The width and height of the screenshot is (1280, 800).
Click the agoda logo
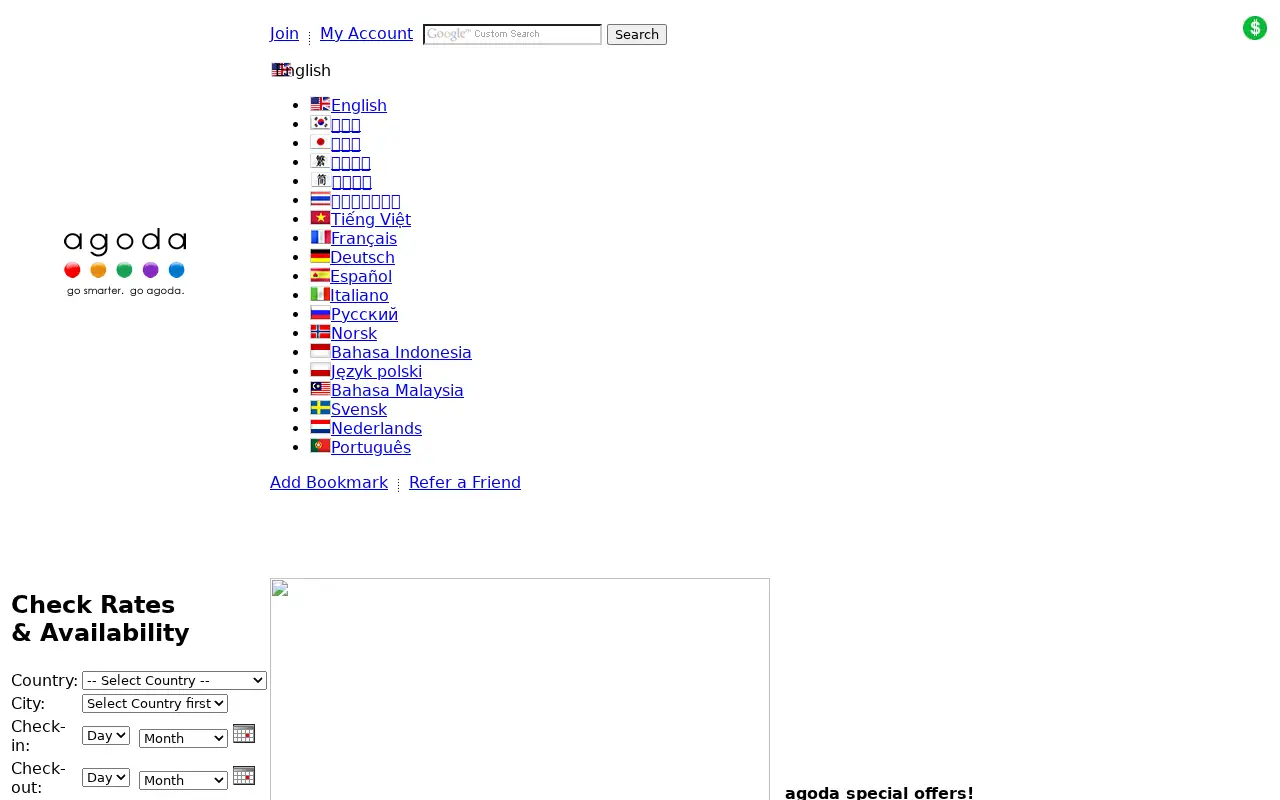[125, 262]
